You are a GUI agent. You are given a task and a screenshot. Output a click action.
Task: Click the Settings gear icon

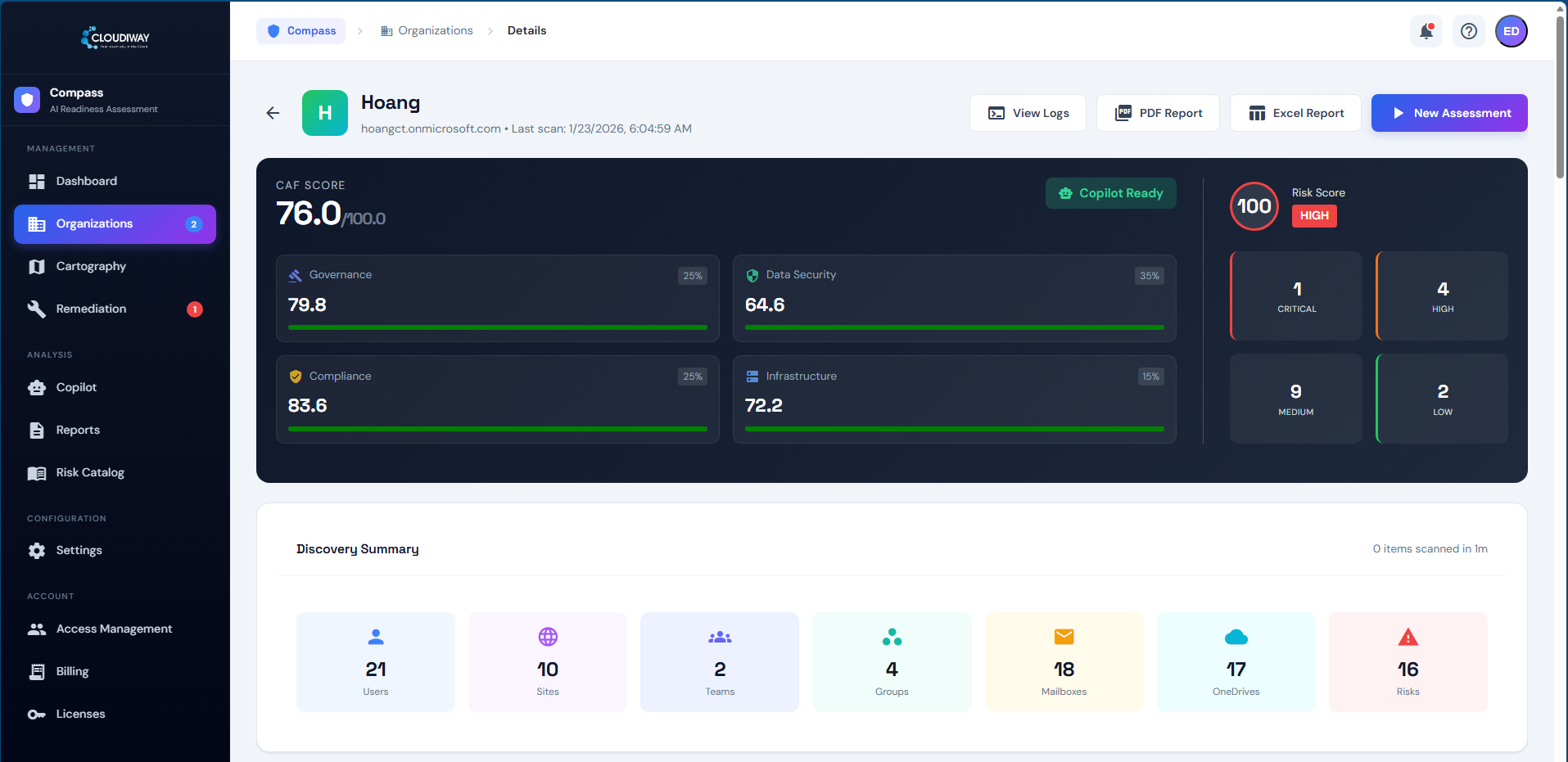[37, 551]
